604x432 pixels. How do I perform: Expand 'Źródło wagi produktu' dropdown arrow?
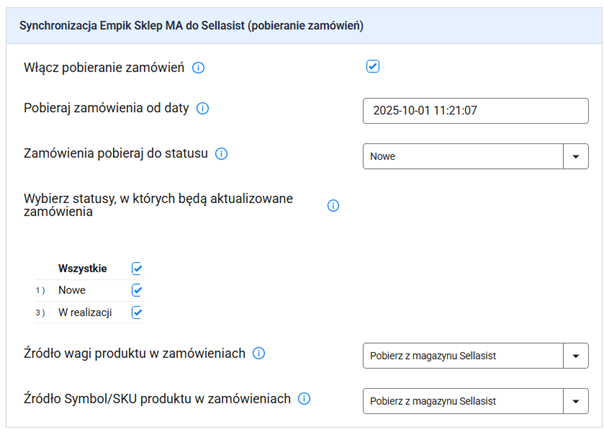click(577, 355)
